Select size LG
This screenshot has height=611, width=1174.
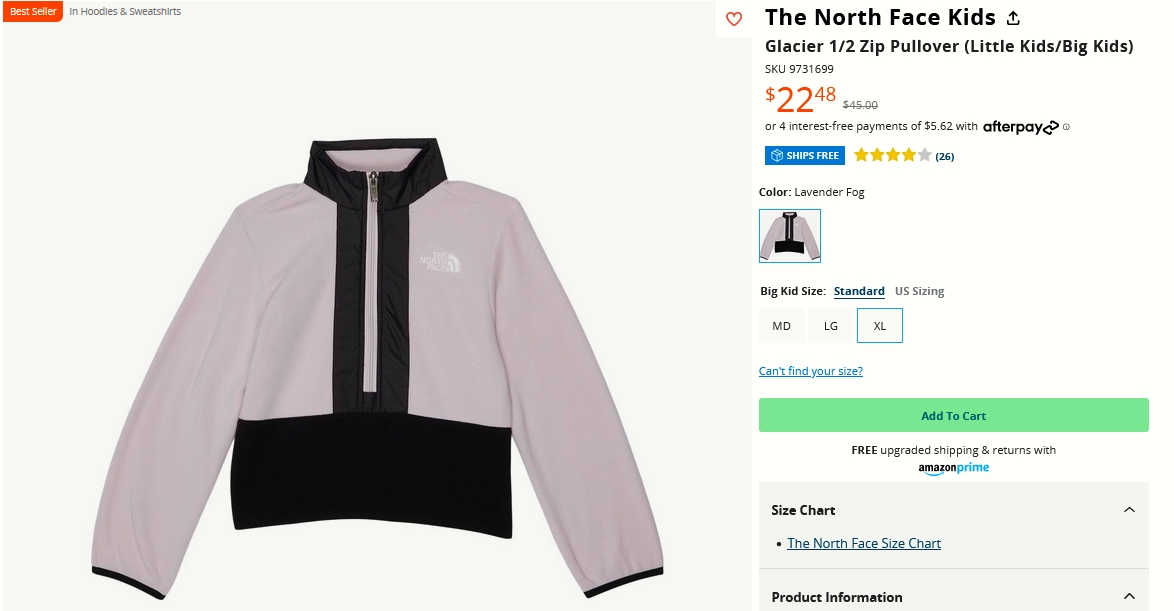point(831,326)
